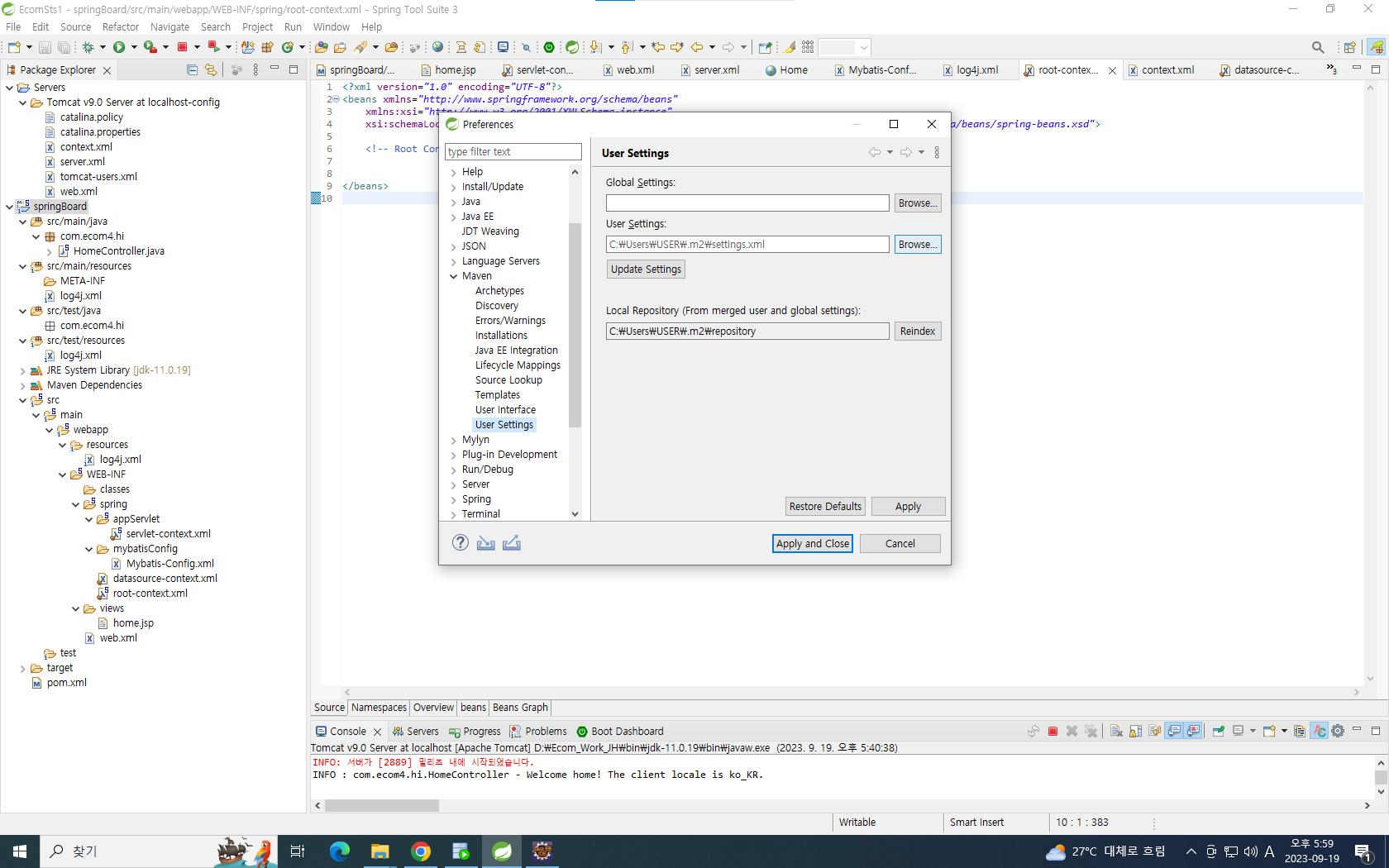
Task: Expand Maven Dependencies in Package Explorer
Action: point(22,385)
